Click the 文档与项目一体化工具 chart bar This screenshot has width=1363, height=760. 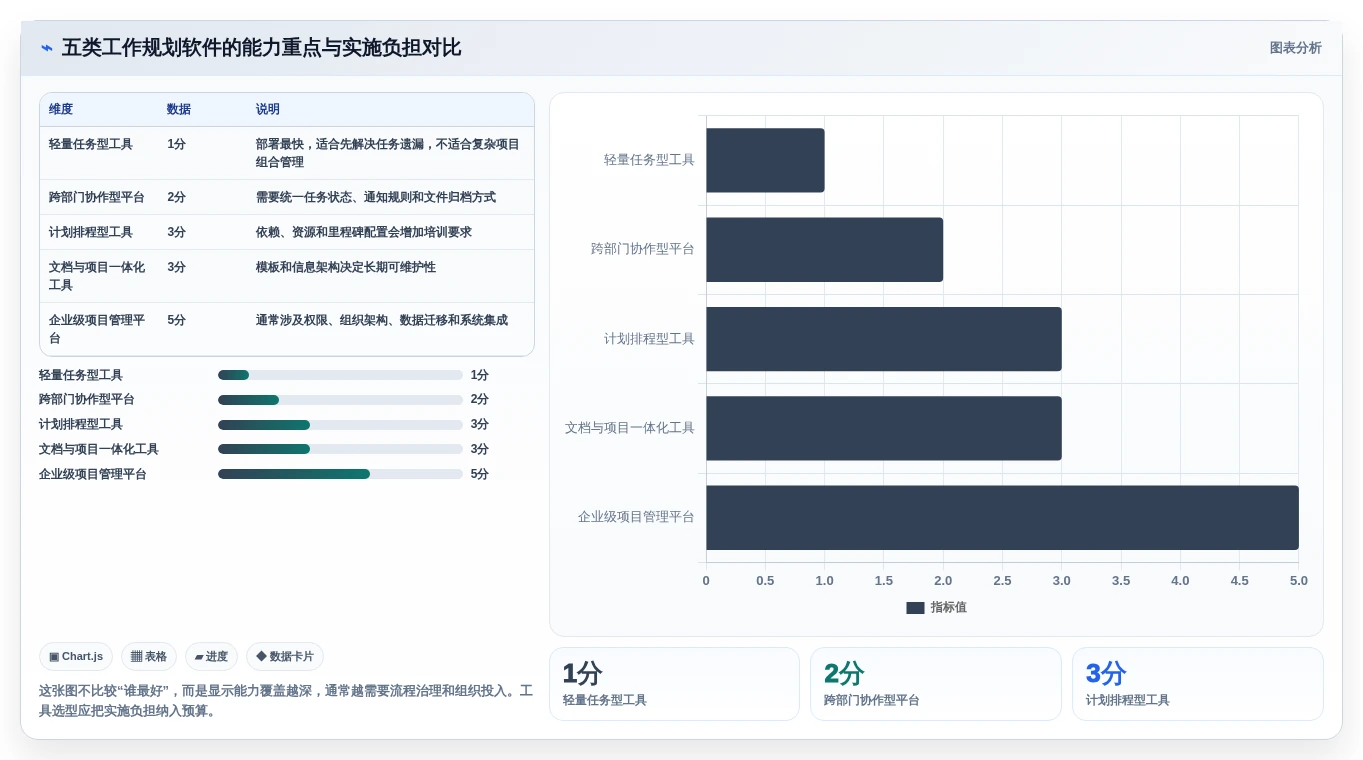[884, 428]
